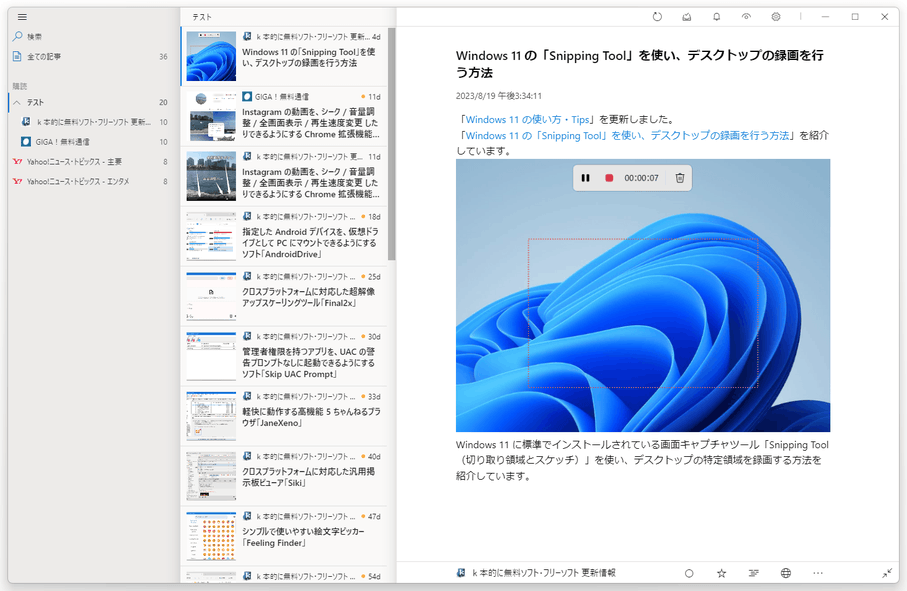Click the mark all as read icon
The height and width of the screenshot is (591, 907).
tap(687, 17)
